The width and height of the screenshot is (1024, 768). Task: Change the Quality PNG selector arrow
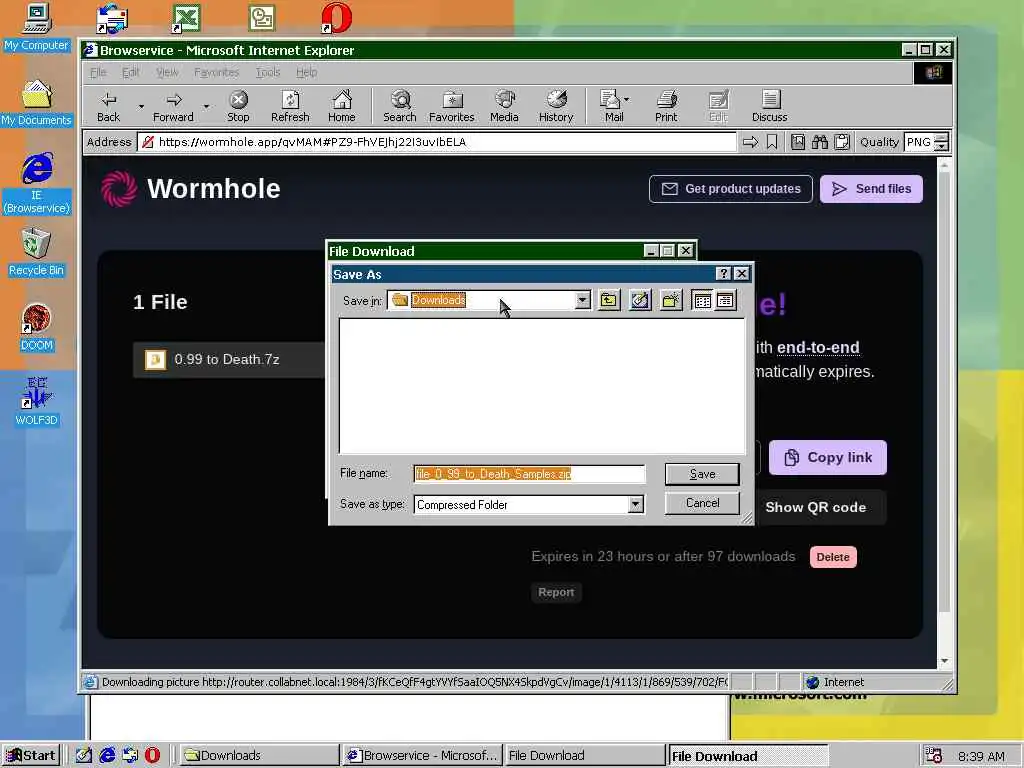[x=941, y=142]
